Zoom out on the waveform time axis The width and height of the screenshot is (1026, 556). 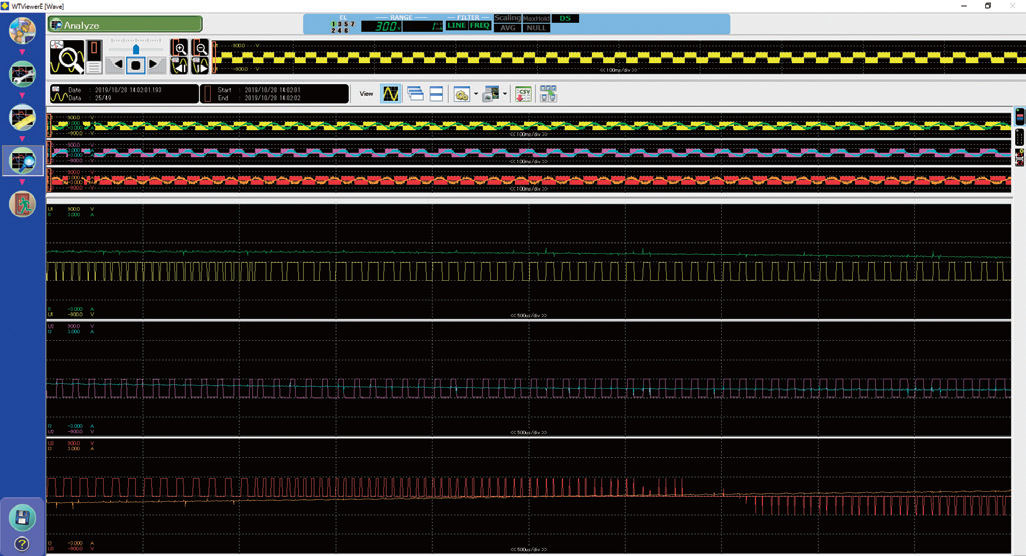click(200, 48)
